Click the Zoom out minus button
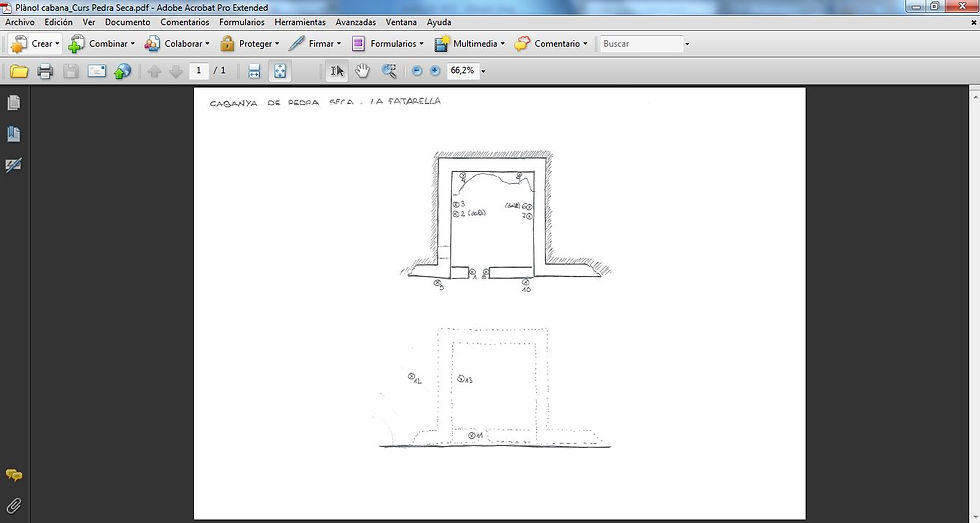Image resolution: width=980 pixels, height=523 pixels. [x=418, y=71]
